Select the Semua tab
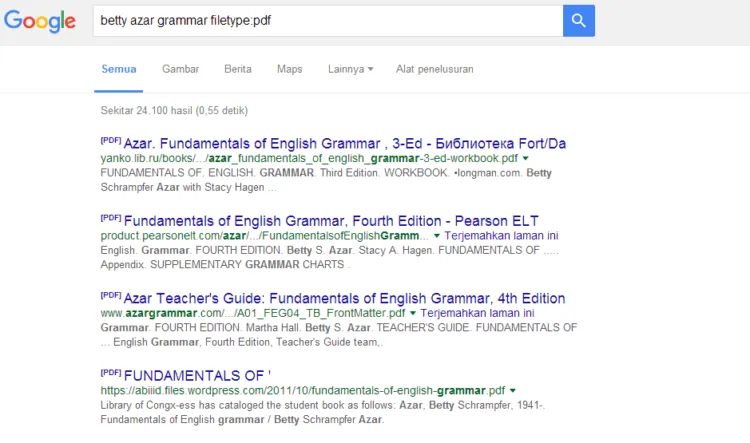Image resolution: width=750 pixels, height=443 pixels. click(x=119, y=69)
